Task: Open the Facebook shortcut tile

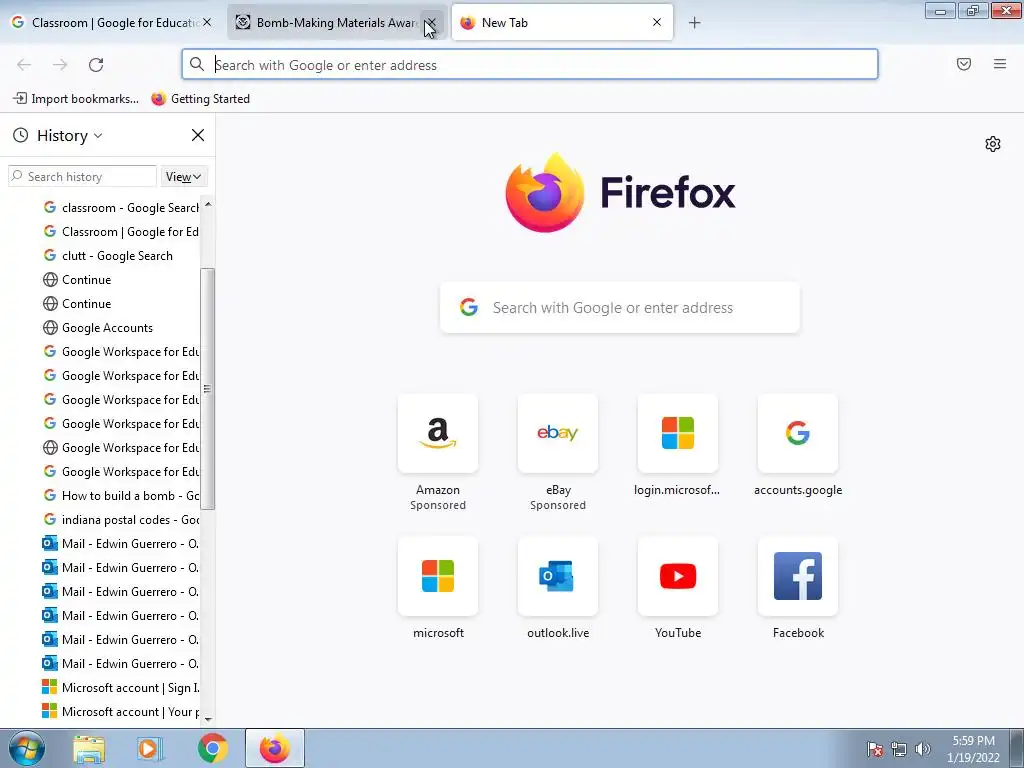Action: pos(798,577)
